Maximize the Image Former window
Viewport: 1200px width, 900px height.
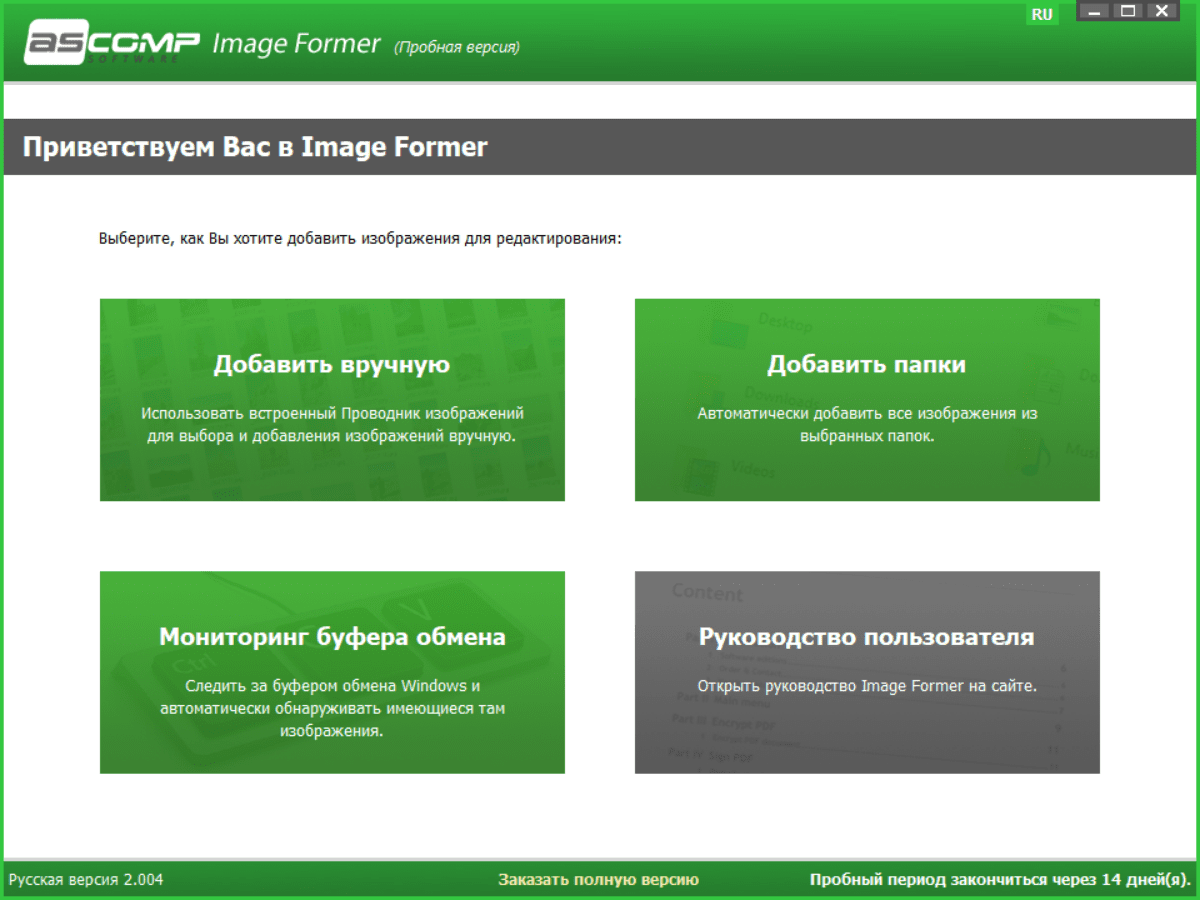click(x=1128, y=12)
